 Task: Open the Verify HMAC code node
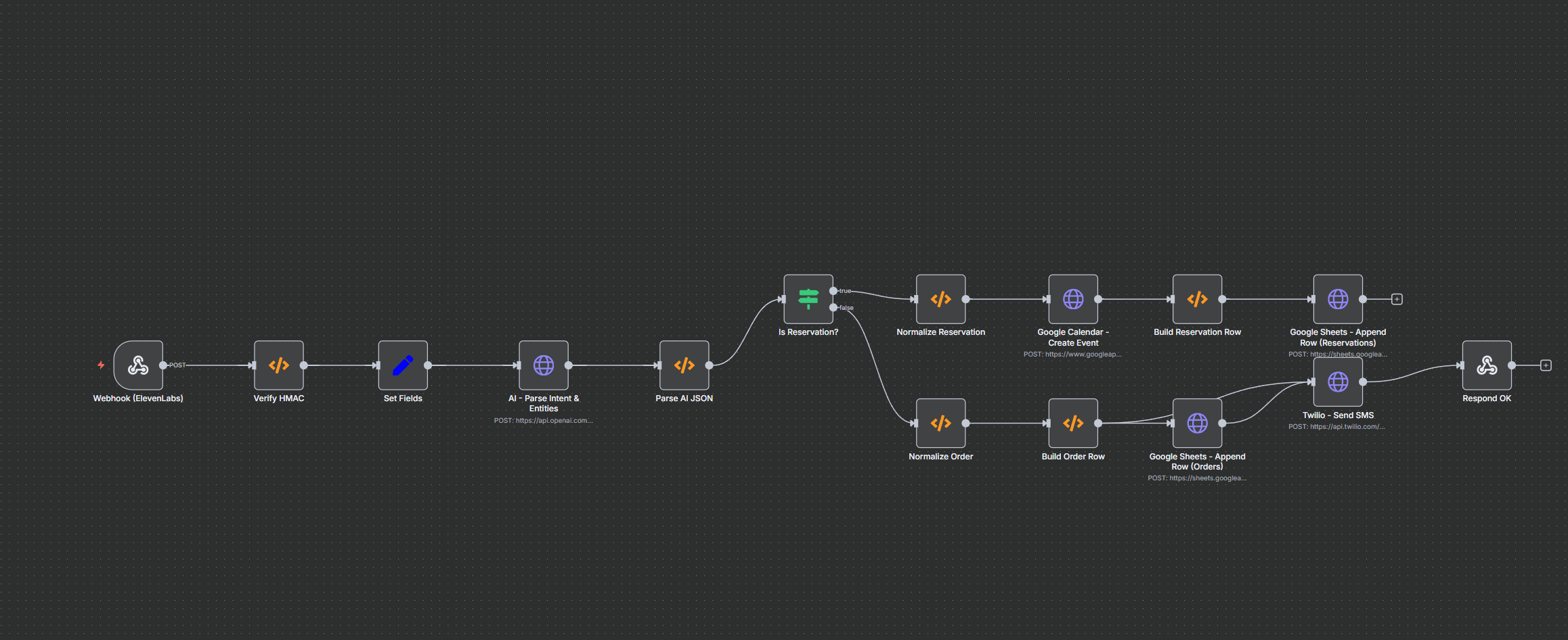pos(279,365)
